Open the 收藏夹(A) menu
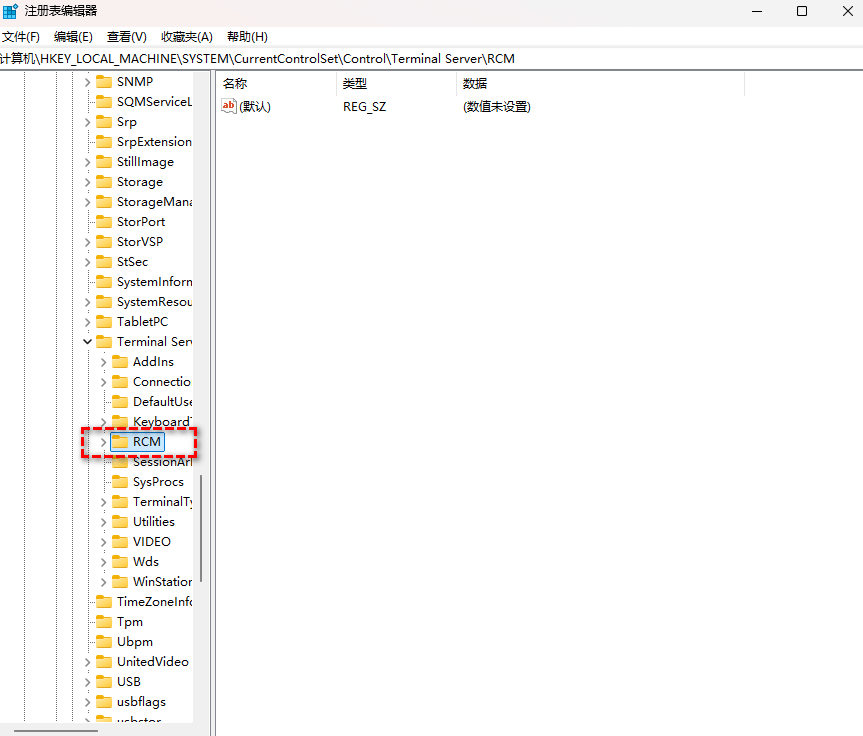 [x=187, y=37]
